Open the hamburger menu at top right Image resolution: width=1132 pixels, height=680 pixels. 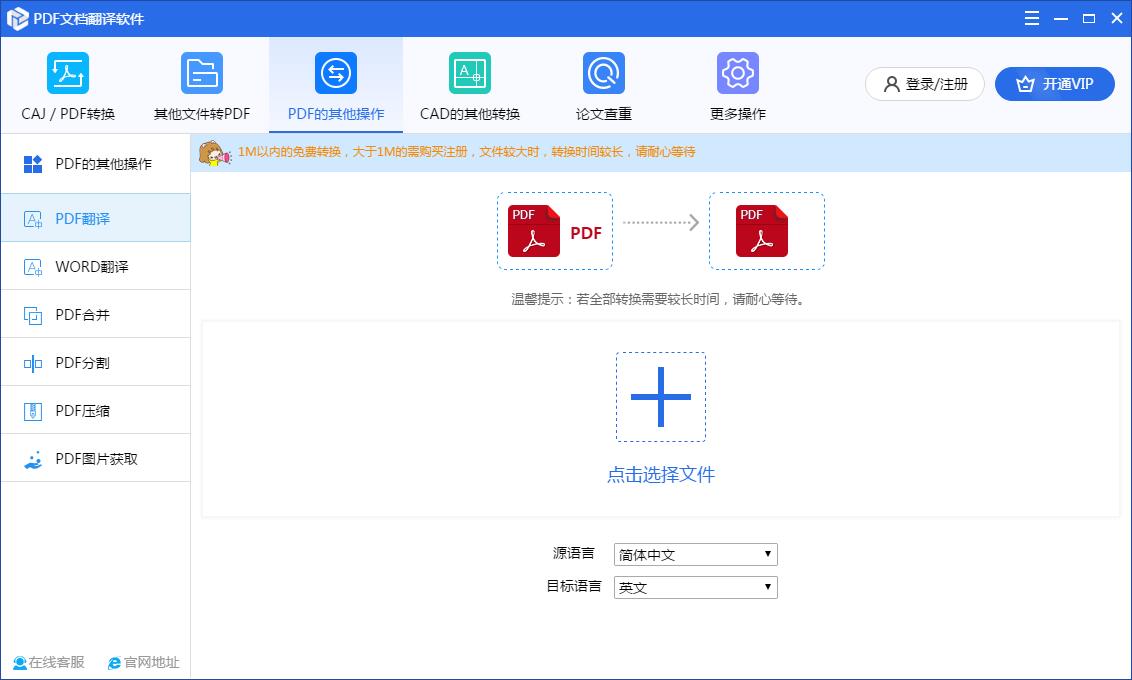(x=1031, y=17)
